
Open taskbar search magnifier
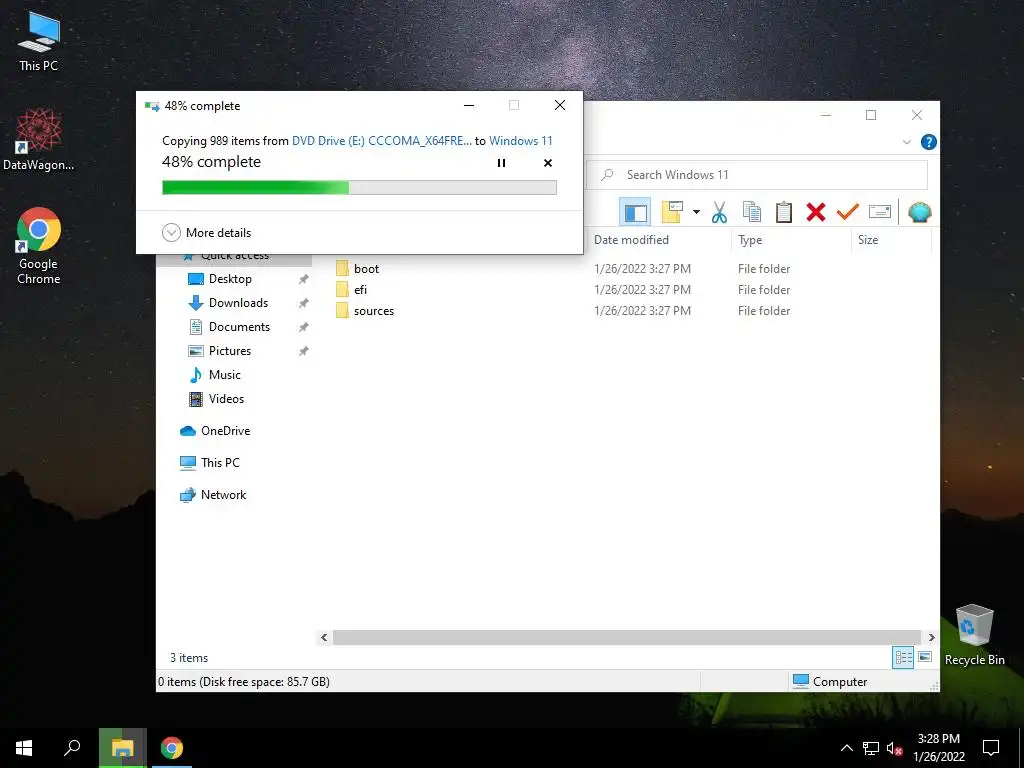(72, 748)
